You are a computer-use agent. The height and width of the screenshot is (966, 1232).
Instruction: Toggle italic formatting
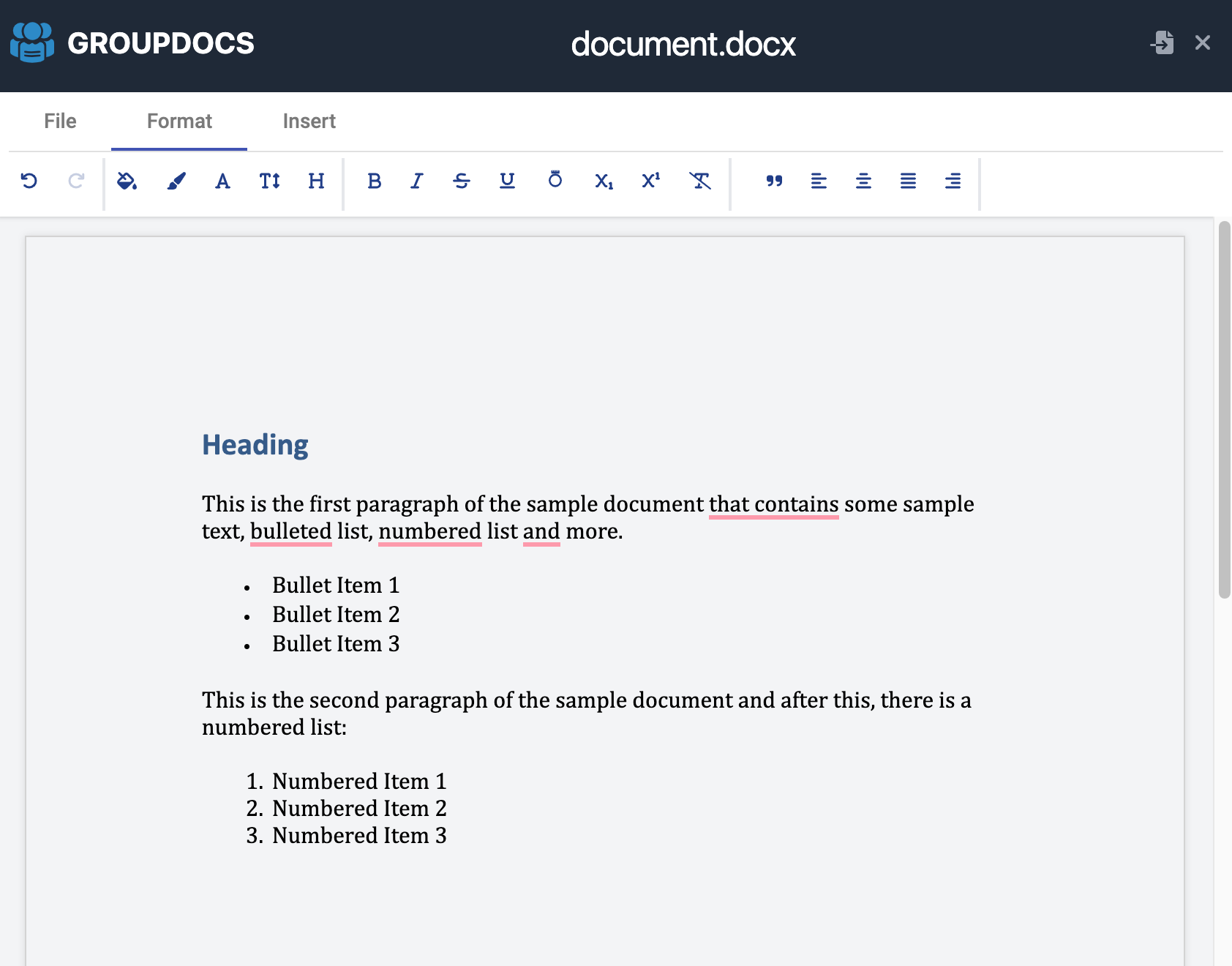tap(416, 182)
